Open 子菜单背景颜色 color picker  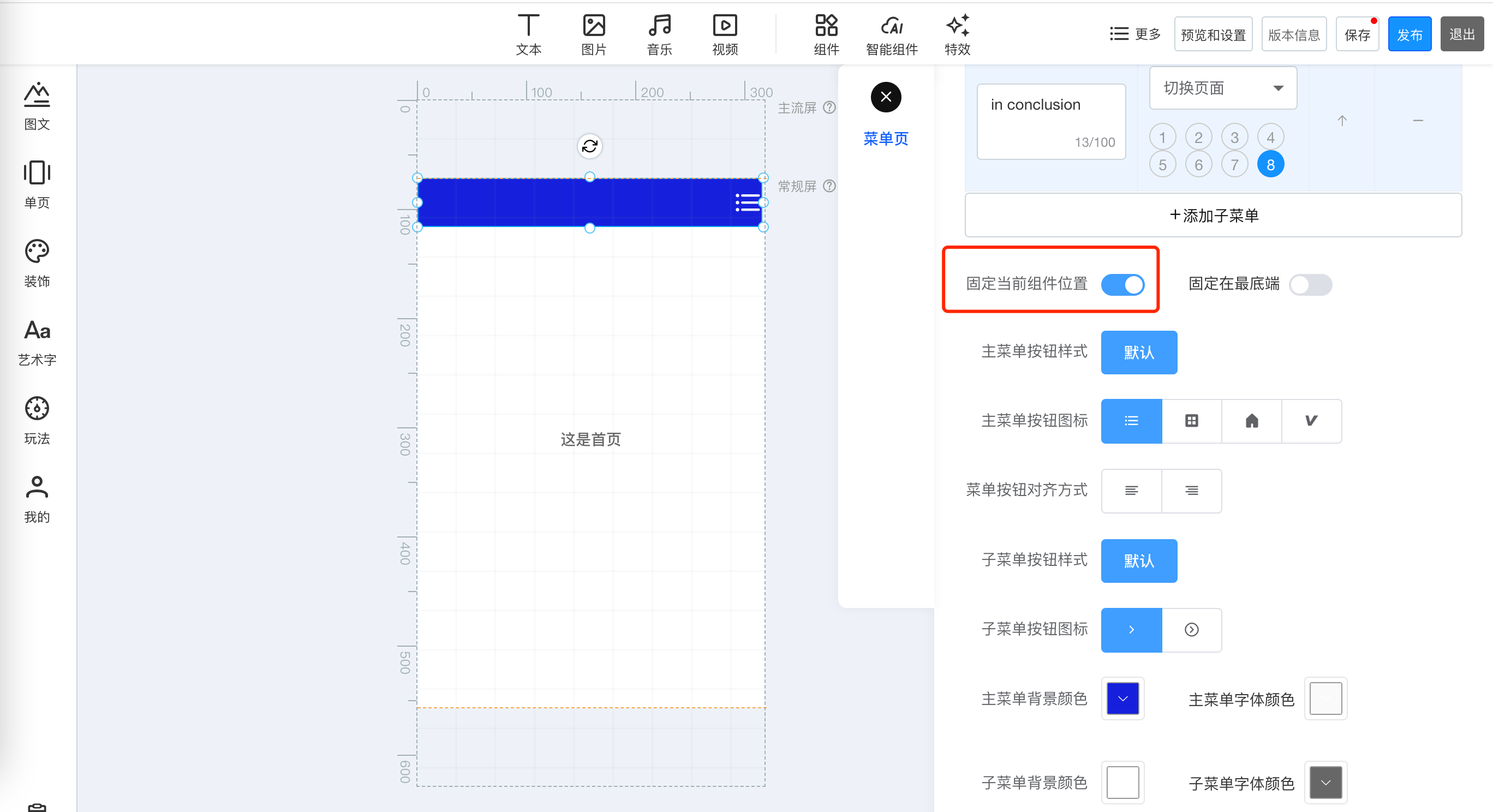click(x=1122, y=783)
